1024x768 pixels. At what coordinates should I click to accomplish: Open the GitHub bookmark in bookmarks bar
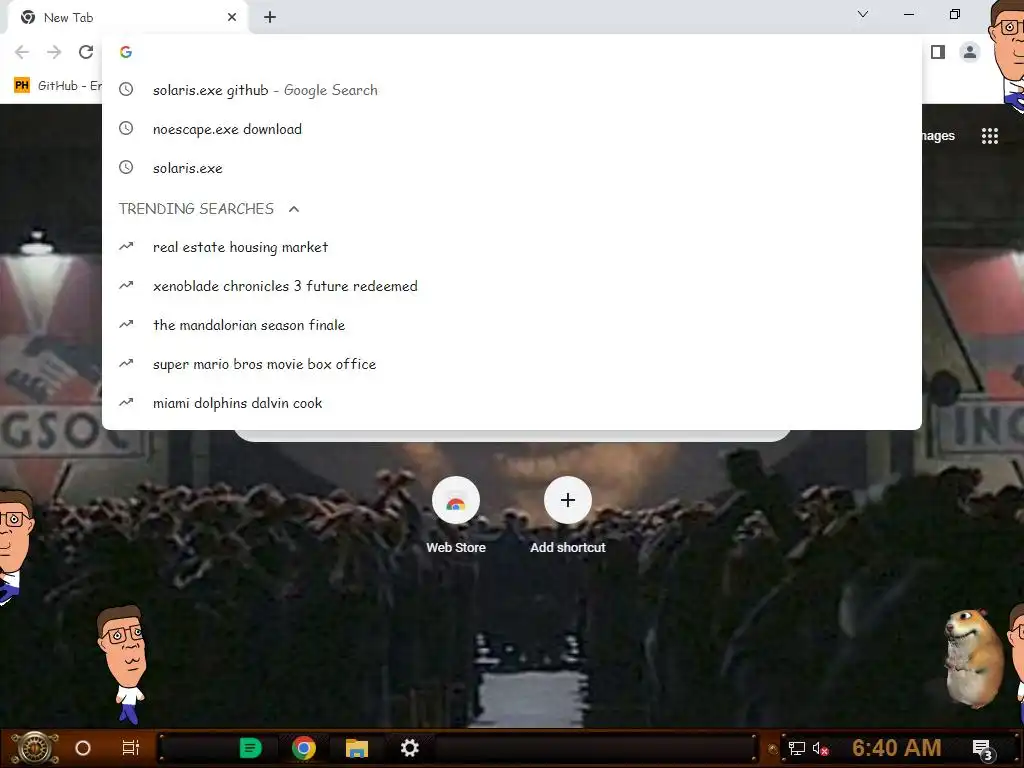pyautogui.click(x=57, y=86)
